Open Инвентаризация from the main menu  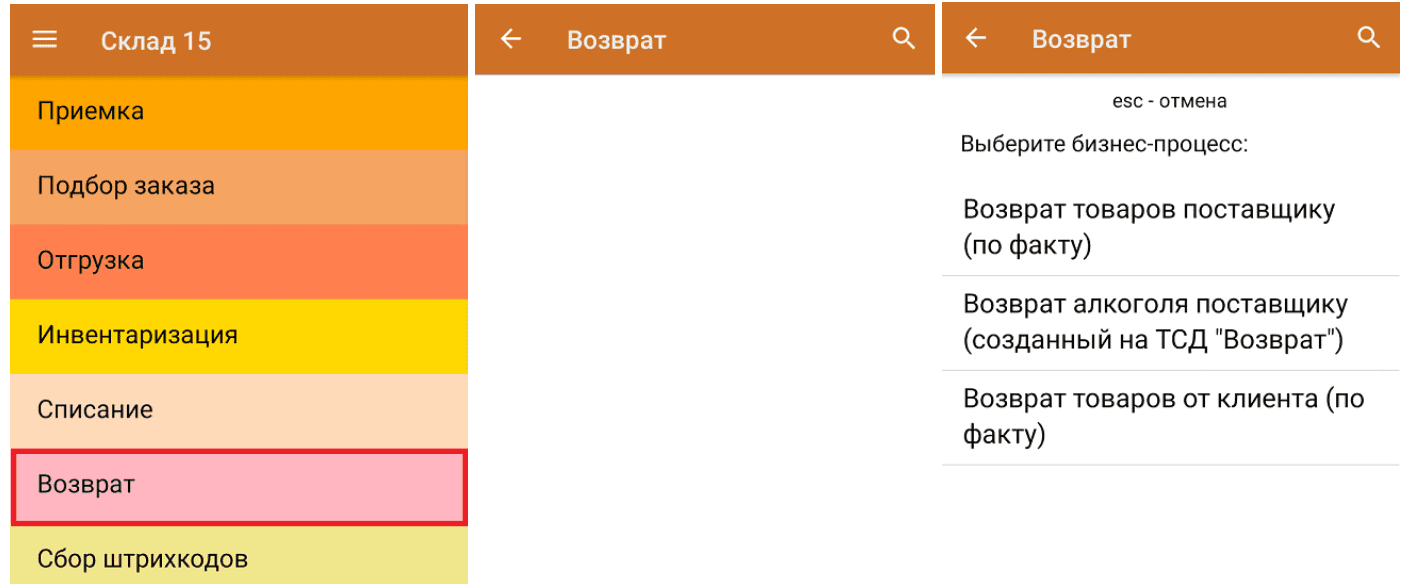(x=238, y=335)
